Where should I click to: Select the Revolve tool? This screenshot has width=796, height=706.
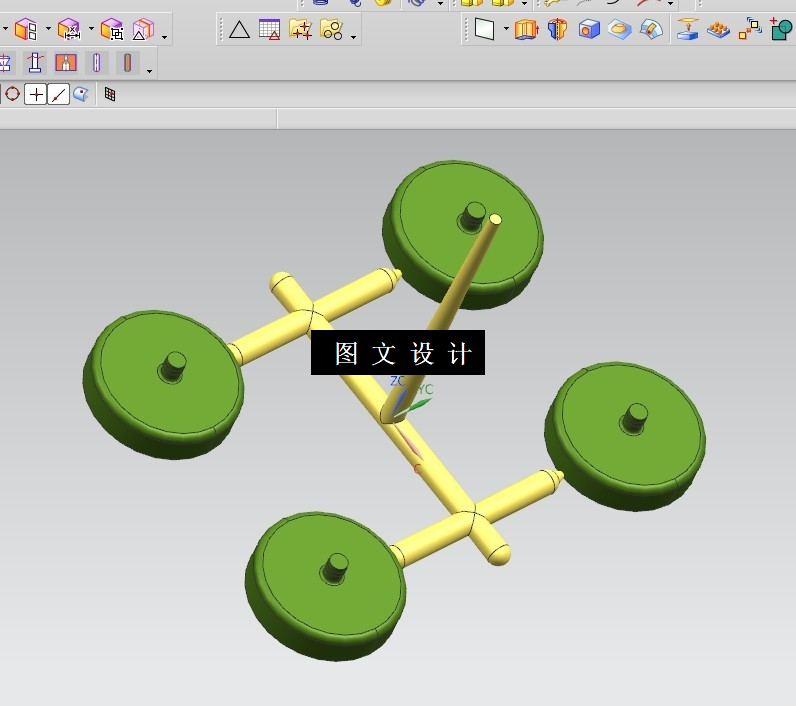[x=557, y=29]
